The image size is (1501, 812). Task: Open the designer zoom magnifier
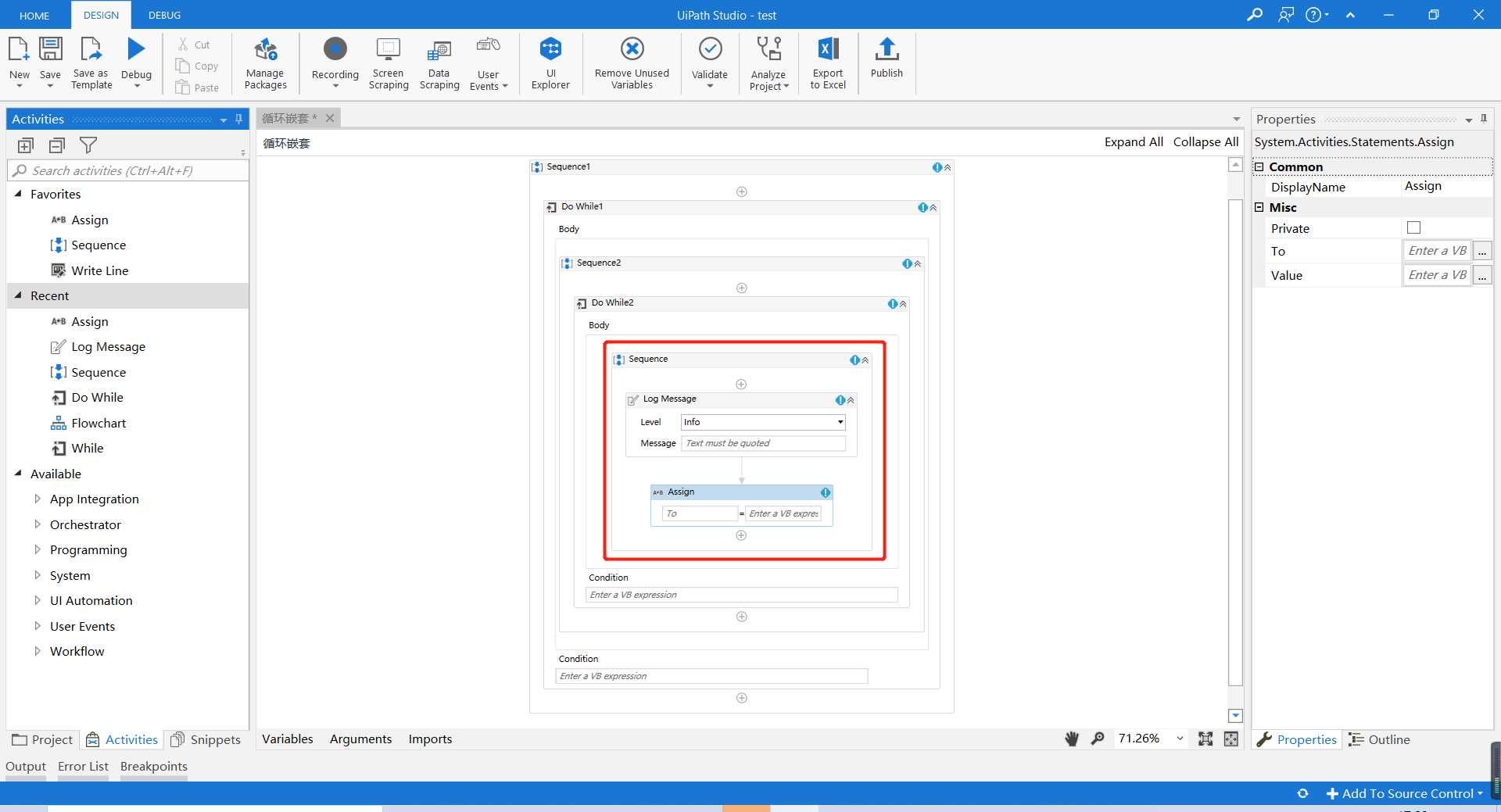click(x=1098, y=739)
